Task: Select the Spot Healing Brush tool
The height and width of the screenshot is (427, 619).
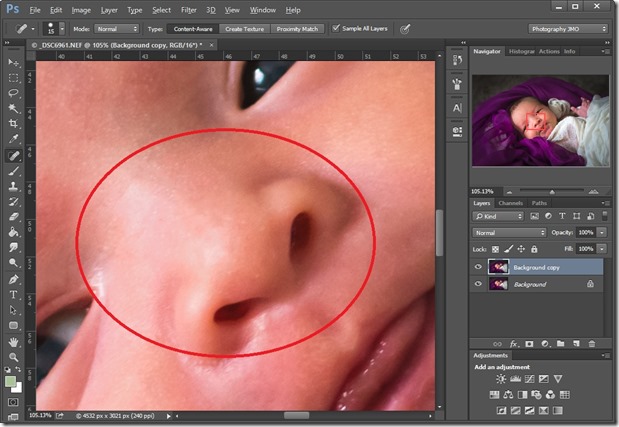Action: [13, 155]
